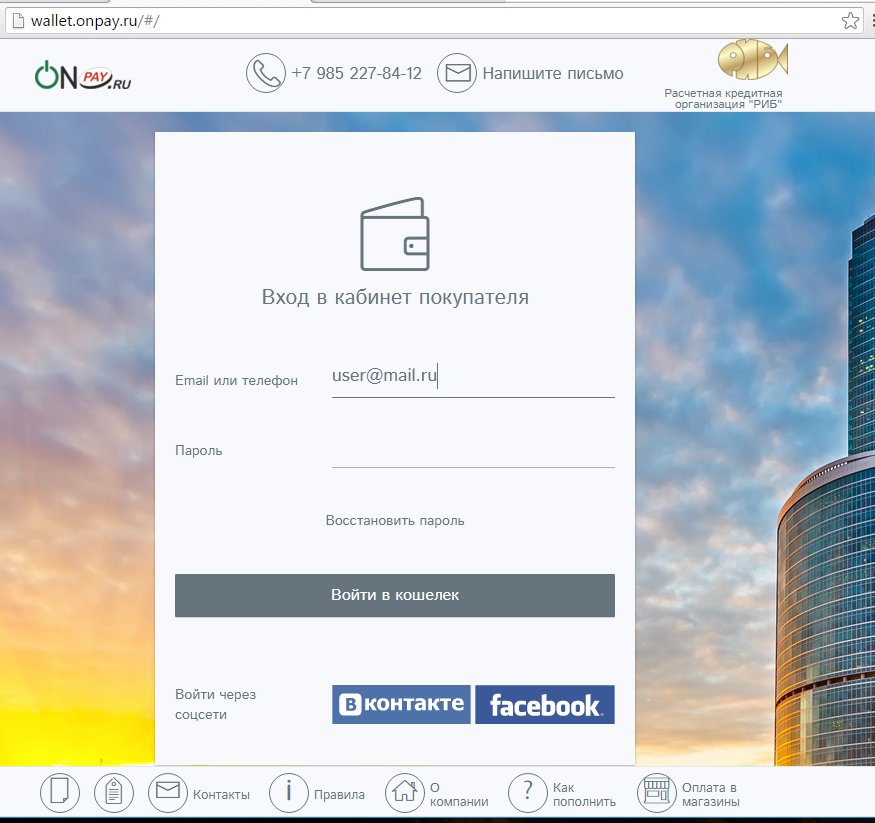
Task: Click the OnPay.ru logo
Action: [x=83, y=75]
